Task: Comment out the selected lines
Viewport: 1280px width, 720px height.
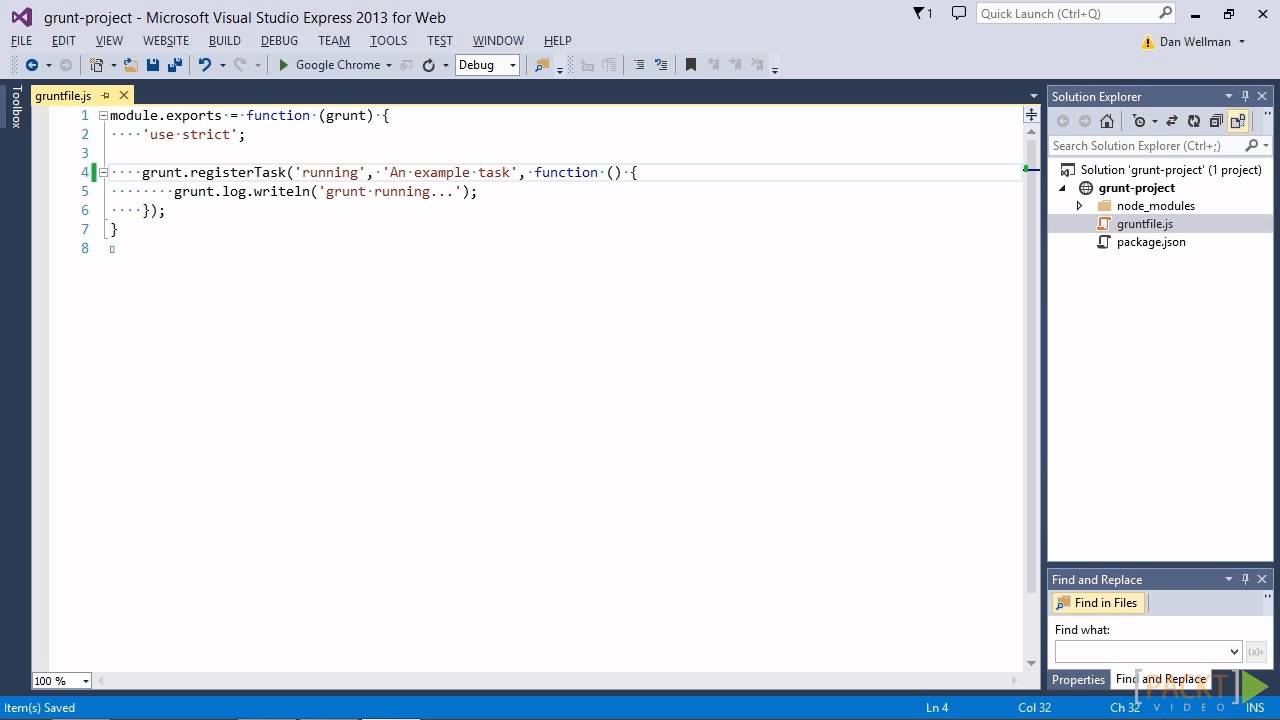Action: pyautogui.click(x=638, y=65)
